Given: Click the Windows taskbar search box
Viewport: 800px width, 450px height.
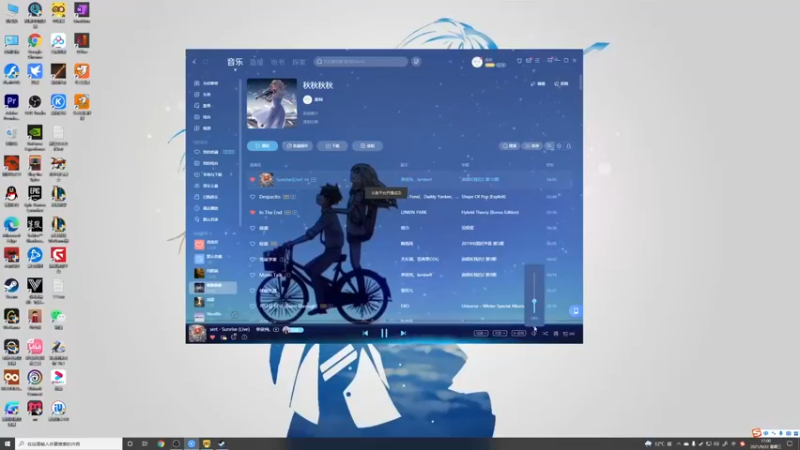Looking at the screenshot, I should [x=69, y=444].
